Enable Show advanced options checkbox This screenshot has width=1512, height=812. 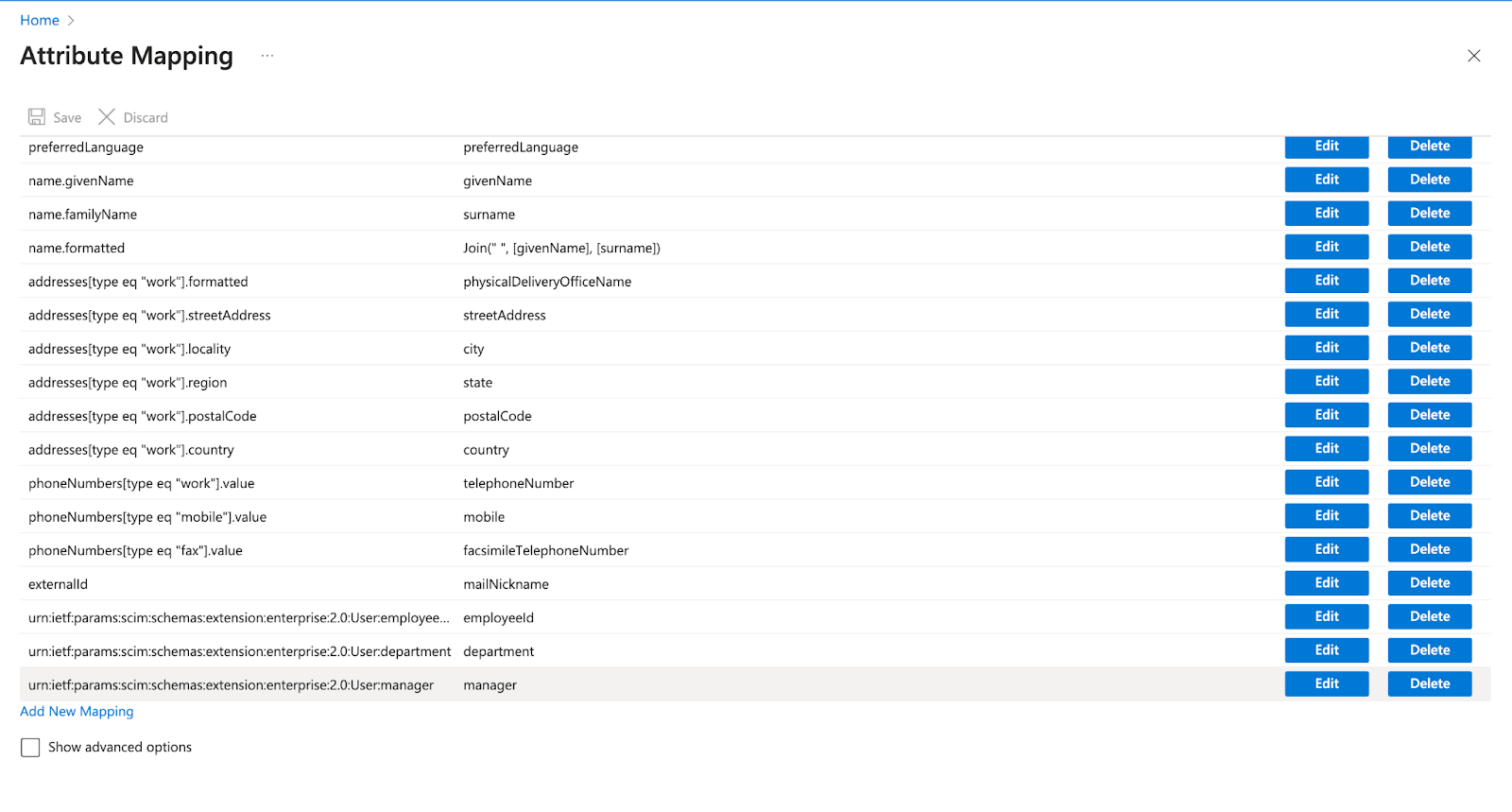click(x=31, y=748)
